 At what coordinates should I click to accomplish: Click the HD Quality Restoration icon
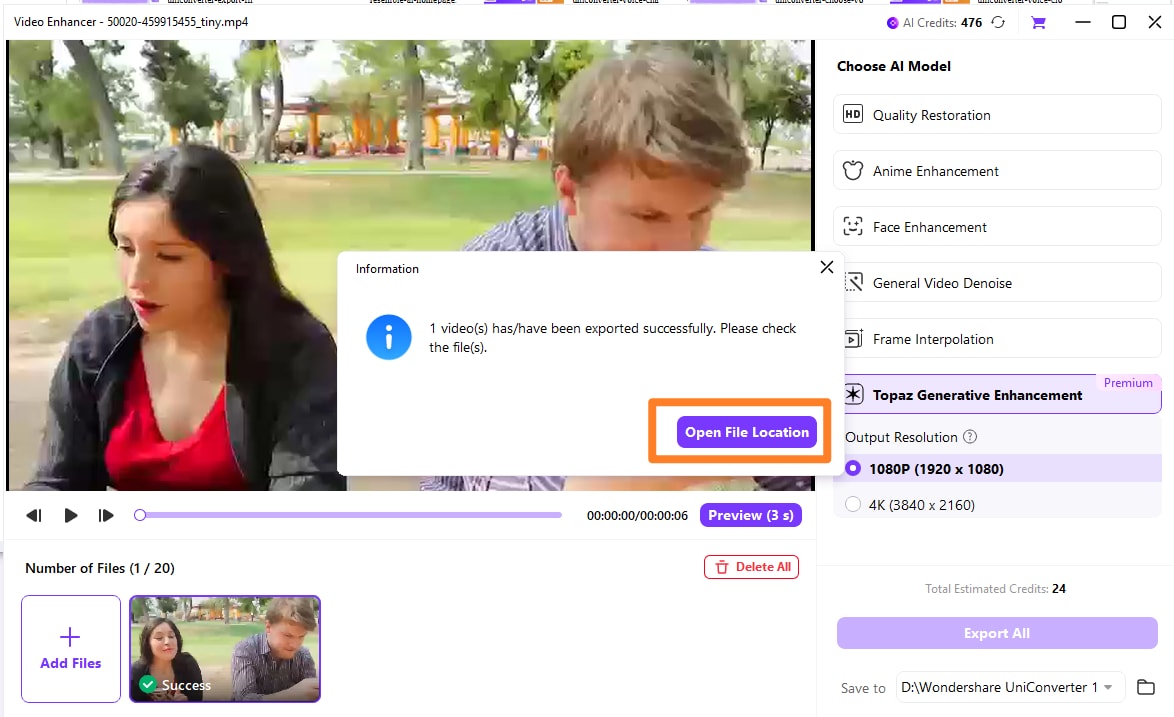tap(853, 114)
